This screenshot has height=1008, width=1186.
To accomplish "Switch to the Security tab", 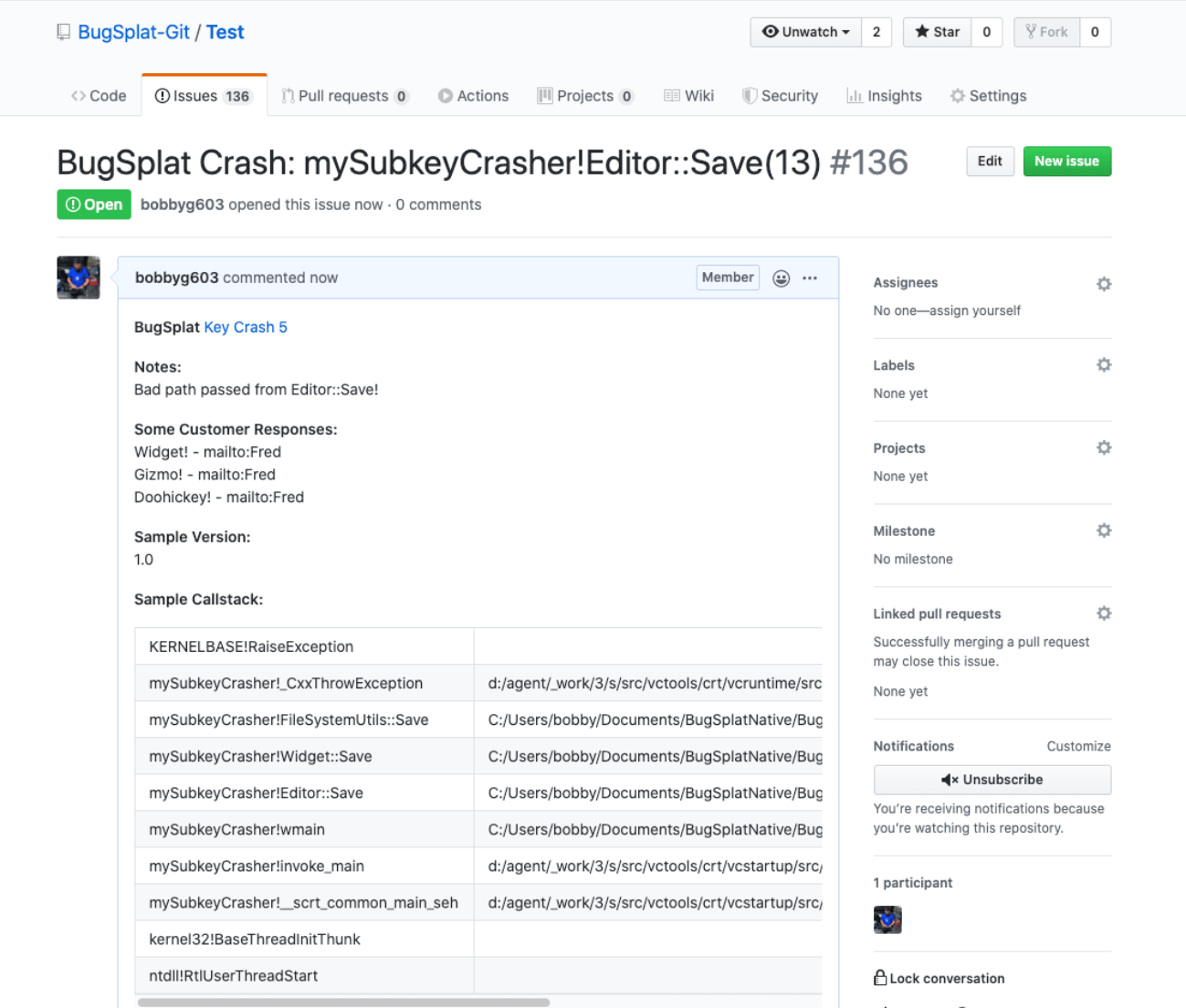I will [x=780, y=96].
